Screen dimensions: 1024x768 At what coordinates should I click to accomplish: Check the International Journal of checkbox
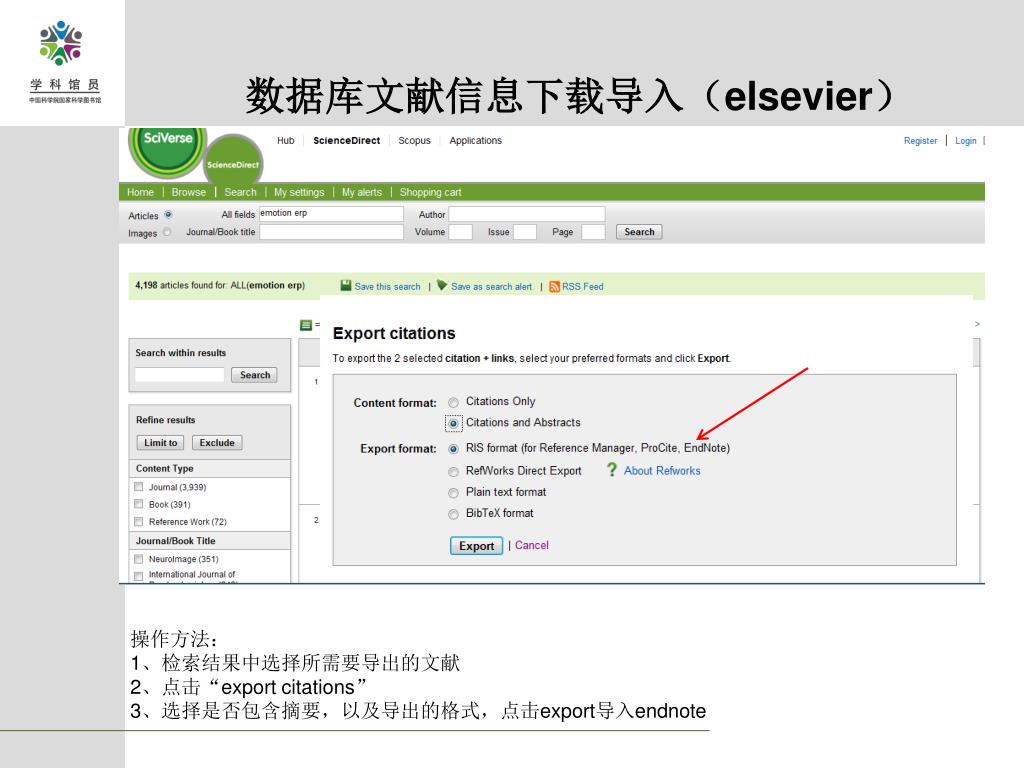pyautogui.click(x=138, y=576)
